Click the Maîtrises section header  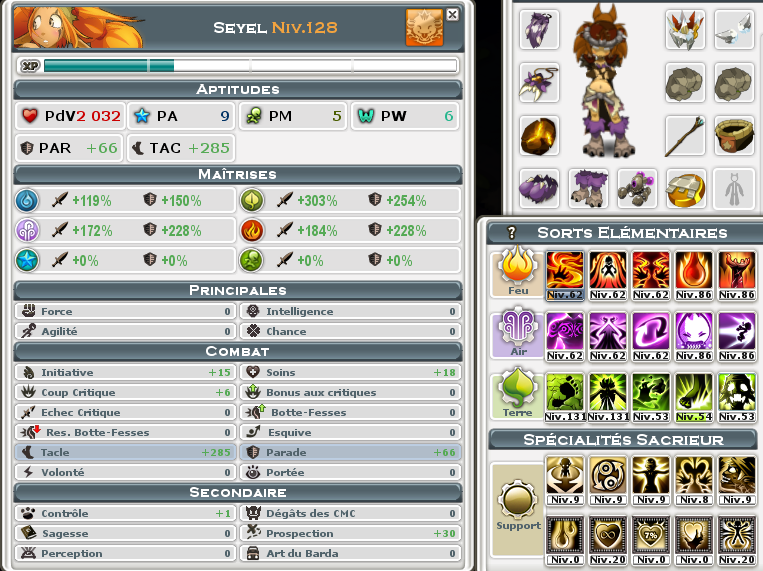237,174
